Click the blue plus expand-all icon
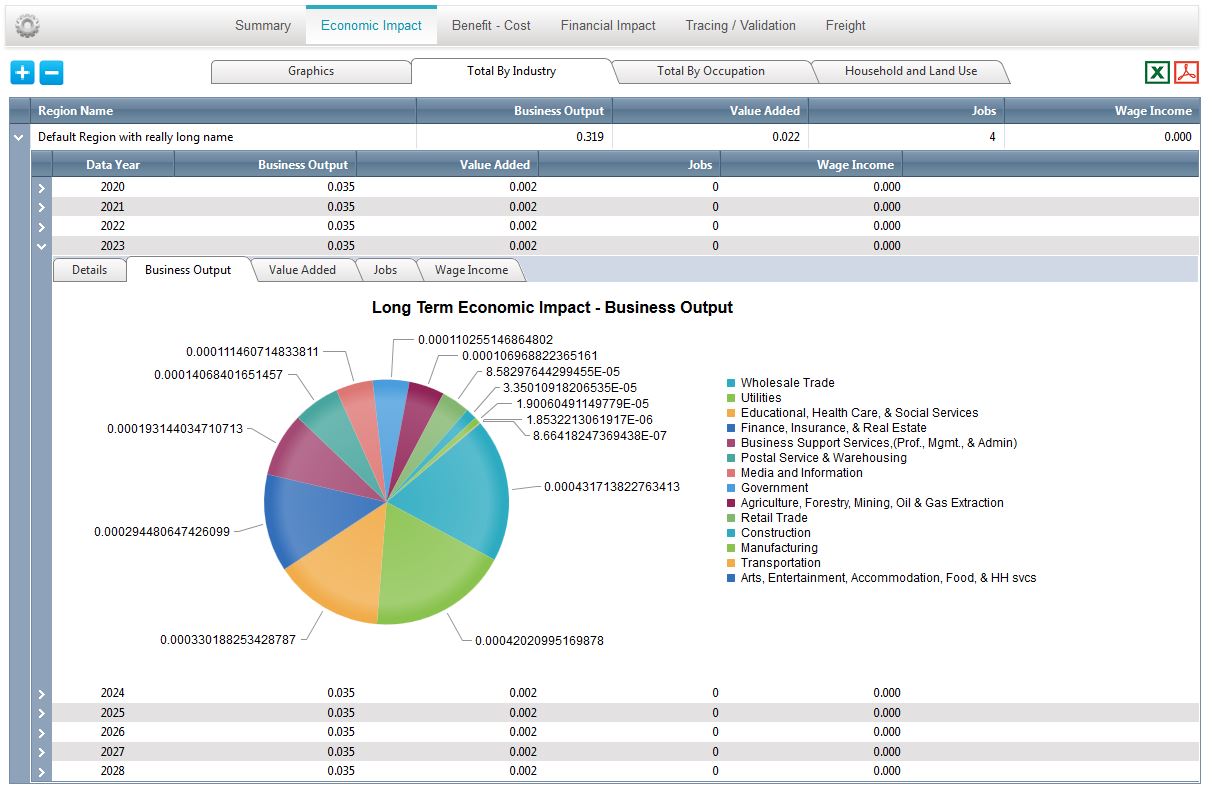This screenshot has height=792, width=1212. [23, 72]
